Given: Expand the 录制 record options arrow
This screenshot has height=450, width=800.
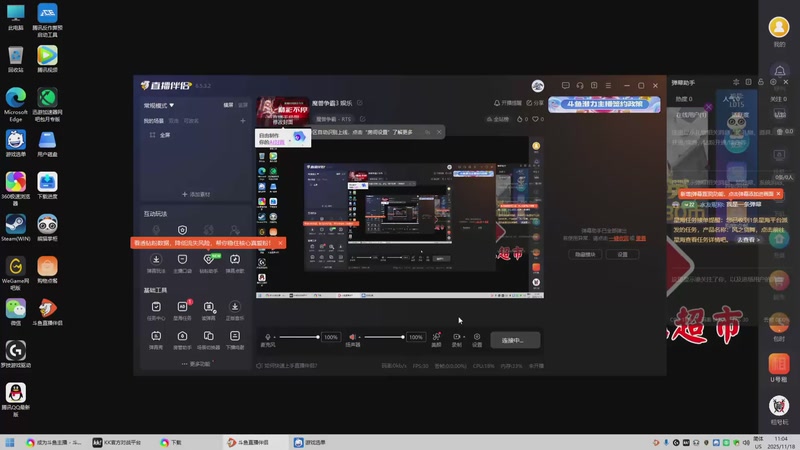Looking at the screenshot, I should (464, 337).
